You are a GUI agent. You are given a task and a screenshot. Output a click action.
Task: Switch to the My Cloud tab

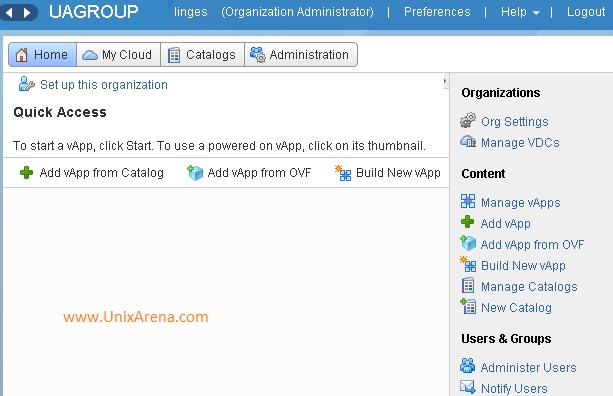click(118, 55)
